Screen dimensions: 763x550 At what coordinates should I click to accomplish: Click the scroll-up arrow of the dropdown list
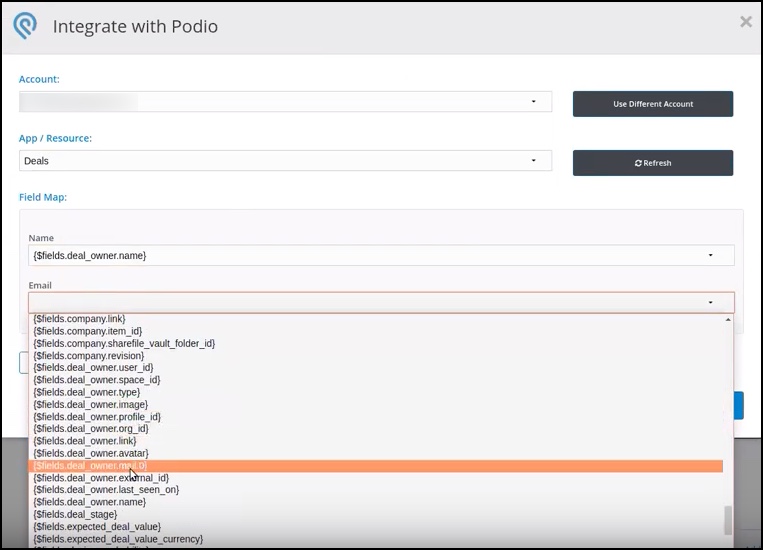tap(728, 320)
